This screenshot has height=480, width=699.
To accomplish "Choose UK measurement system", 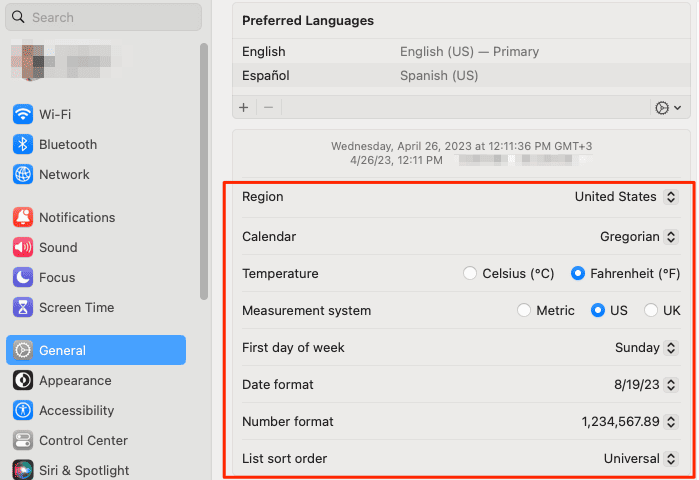I will (651, 310).
